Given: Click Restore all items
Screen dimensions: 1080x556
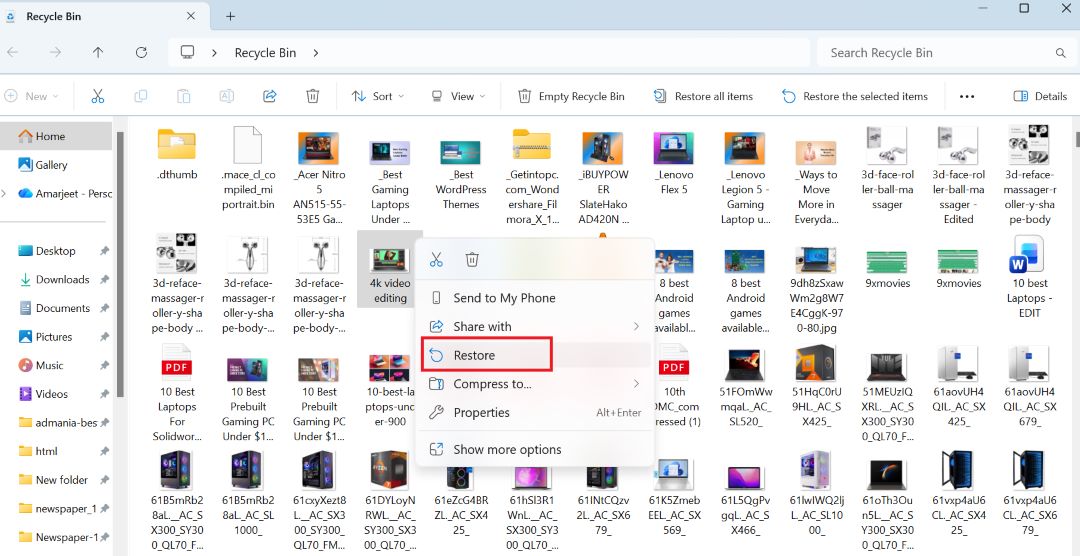Looking at the screenshot, I should tap(703, 96).
